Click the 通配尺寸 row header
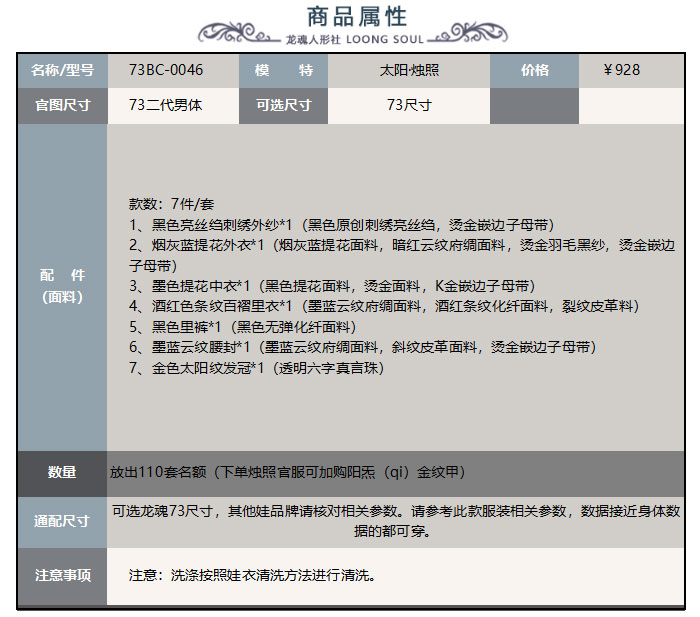The width and height of the screenshot is (700, 617). tap(62, 521)
